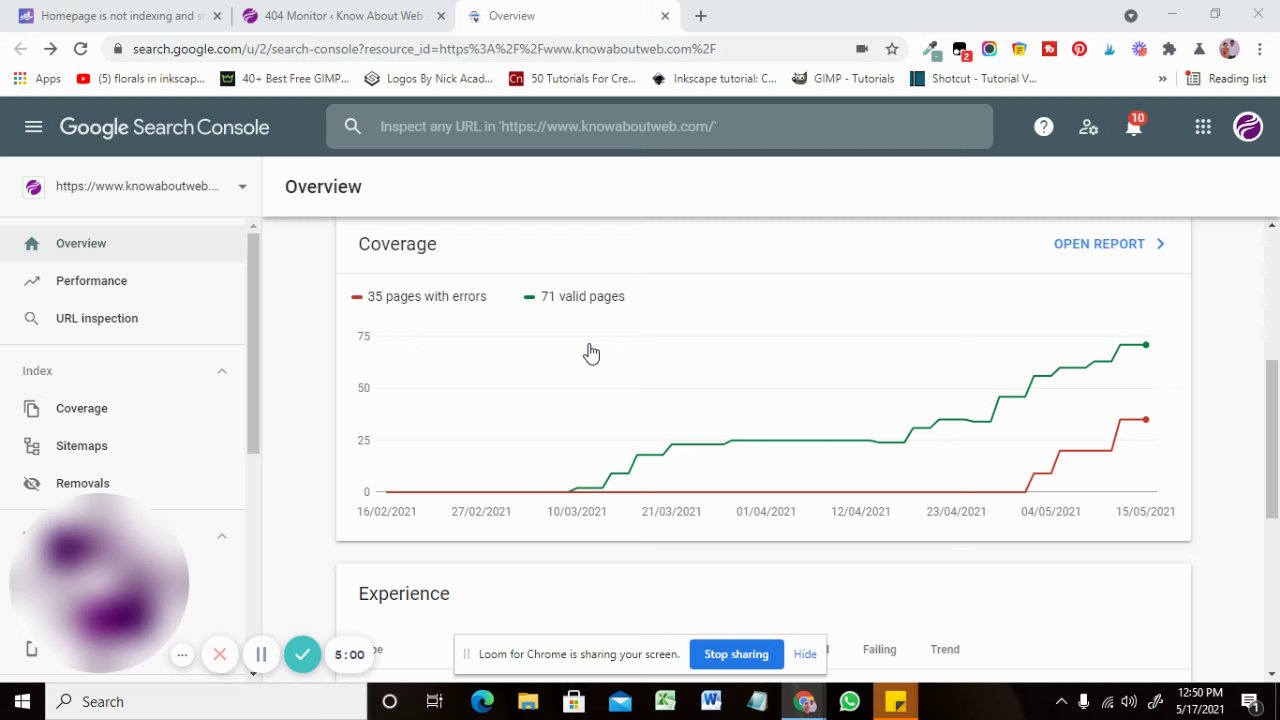
Task: Switch to the 404 Monitor tab
Action: point(342,16)
